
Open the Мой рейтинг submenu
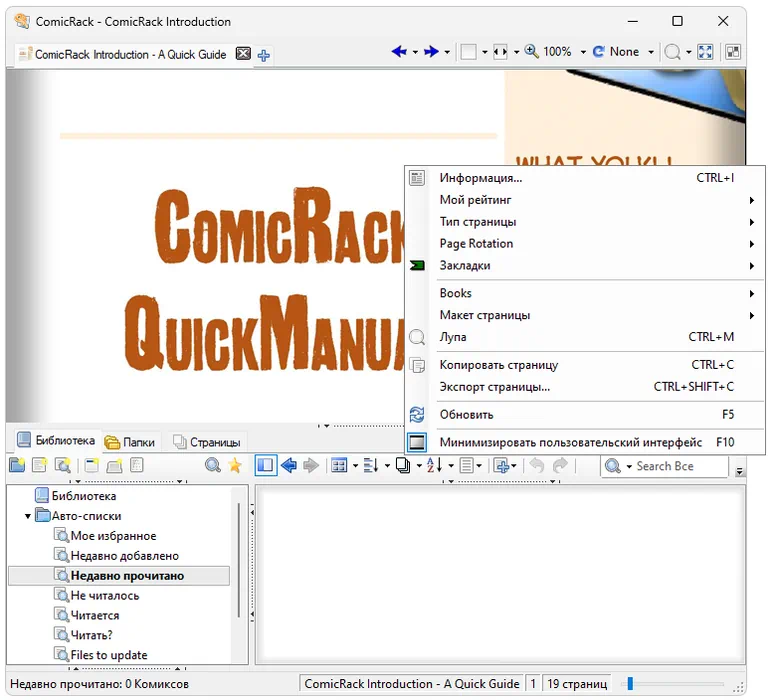click(585, 200)
